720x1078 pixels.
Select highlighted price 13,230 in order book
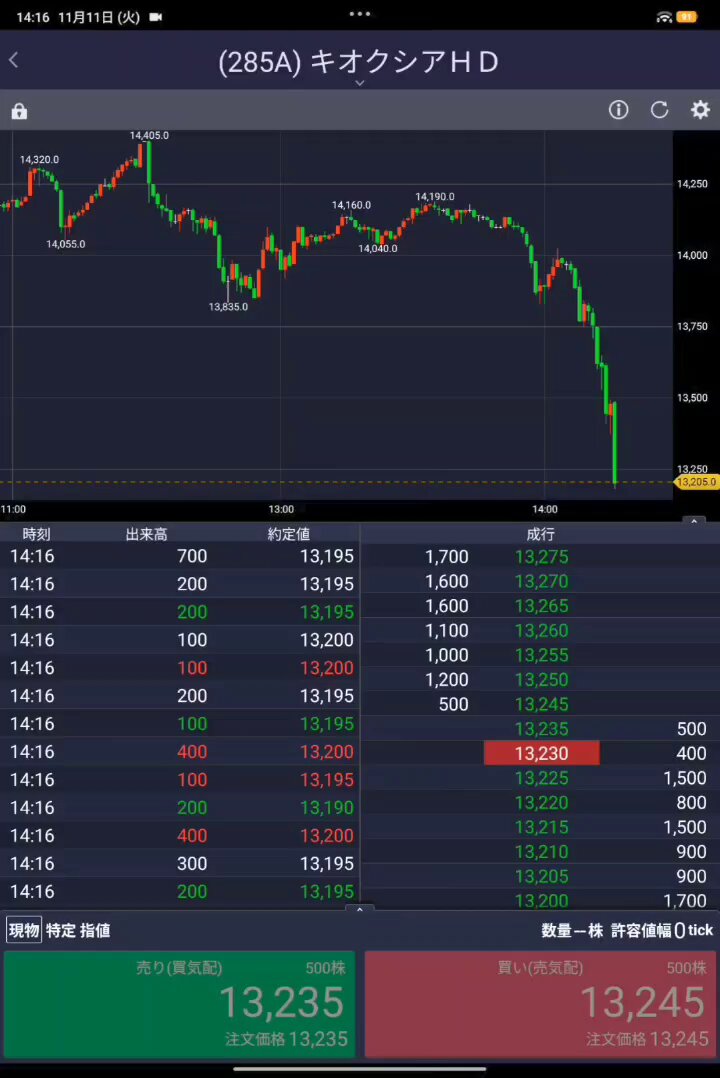click(x=541, y=754)
